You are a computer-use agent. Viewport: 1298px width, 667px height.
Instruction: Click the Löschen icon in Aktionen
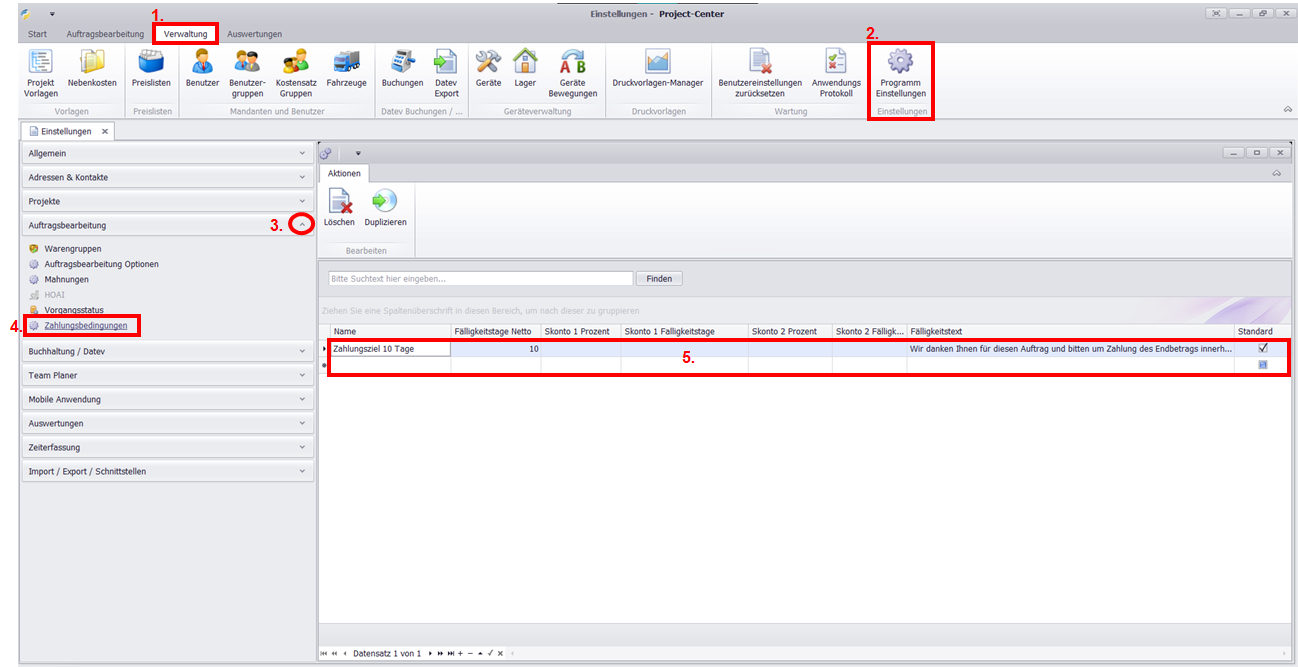pos(339,202)
